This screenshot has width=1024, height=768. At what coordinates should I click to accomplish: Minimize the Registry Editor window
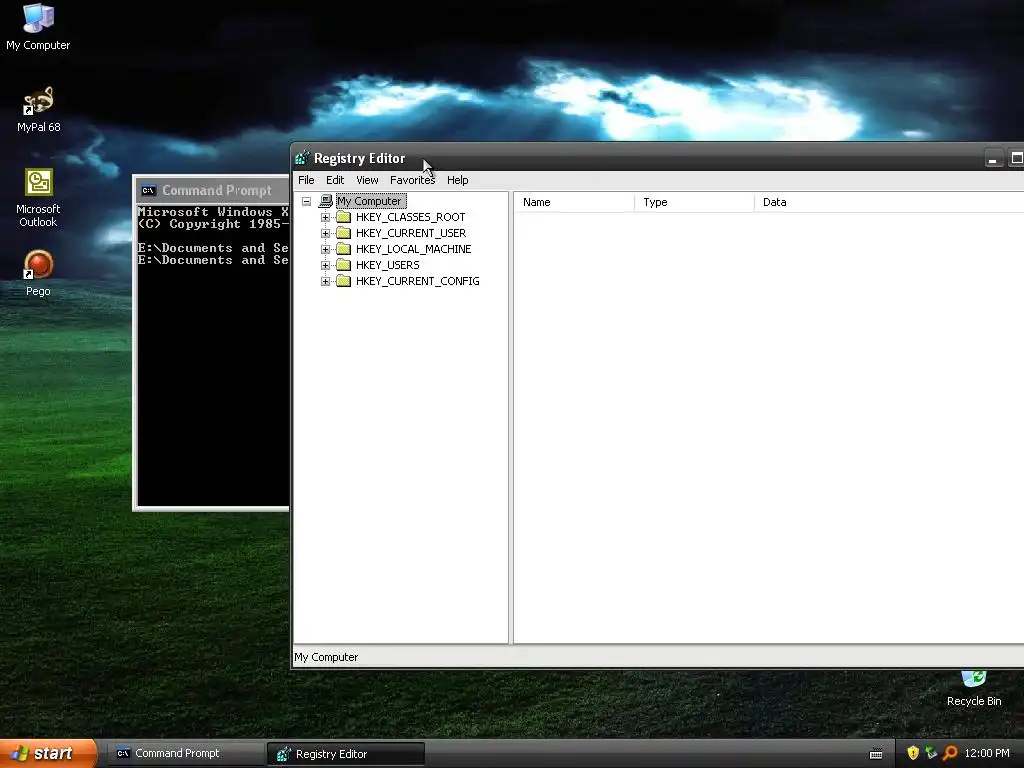point(993,158)
